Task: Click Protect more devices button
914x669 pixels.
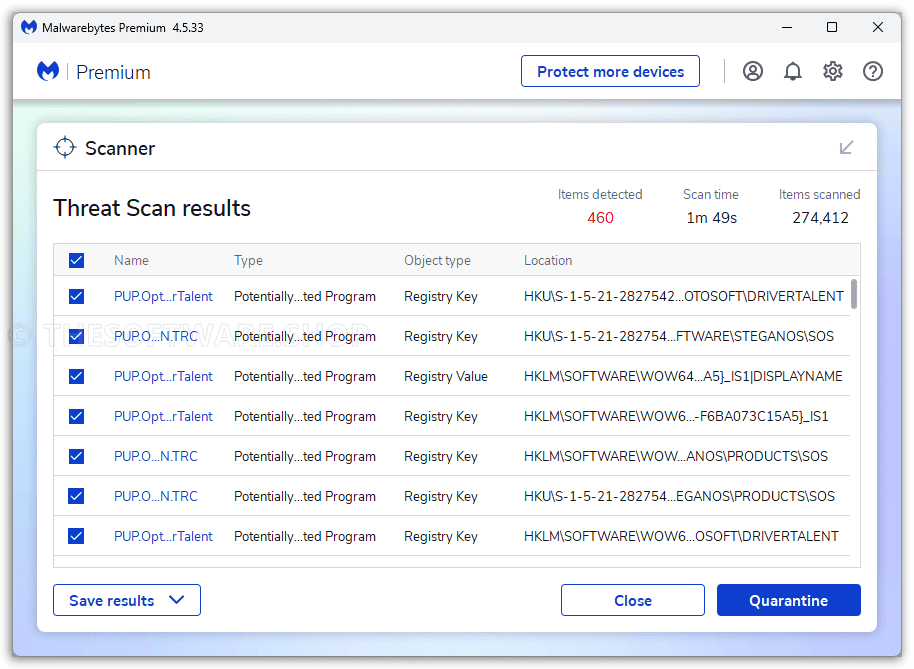Action: (x=610, y=72)
